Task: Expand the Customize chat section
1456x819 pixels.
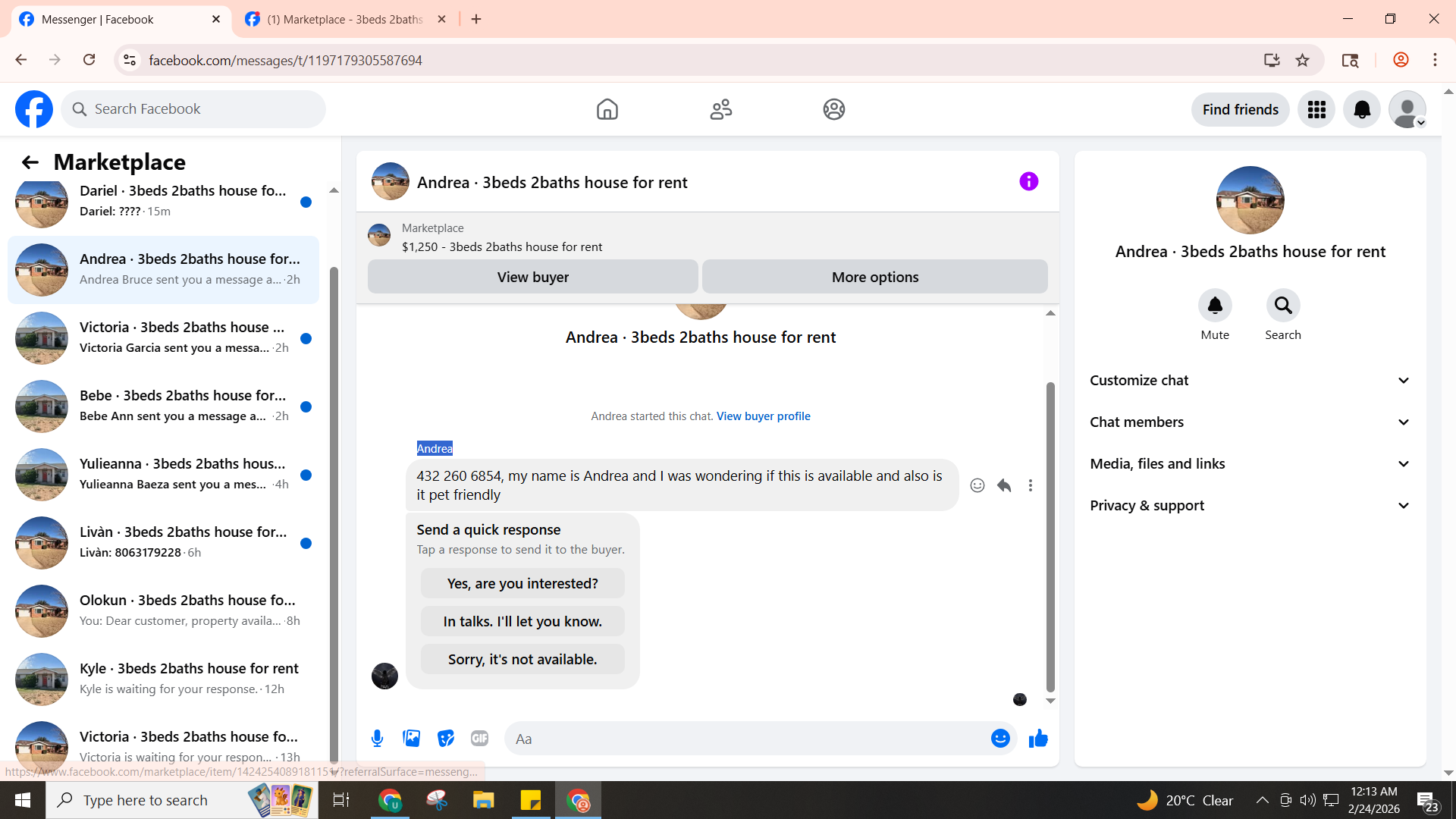Action: pyautogui.click(x=1250, y=381)
